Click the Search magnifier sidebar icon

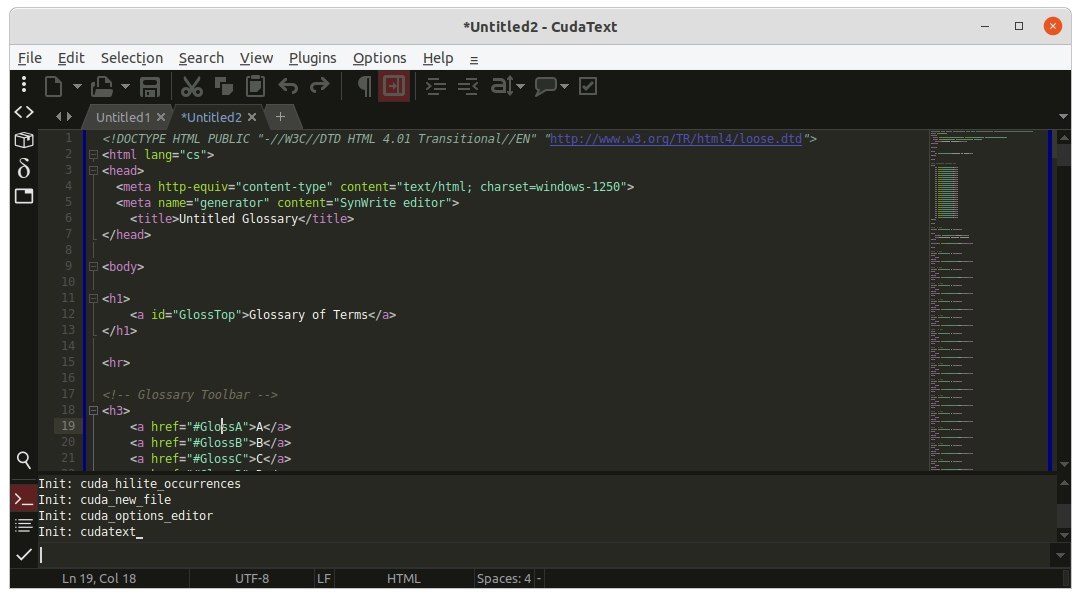24,460
